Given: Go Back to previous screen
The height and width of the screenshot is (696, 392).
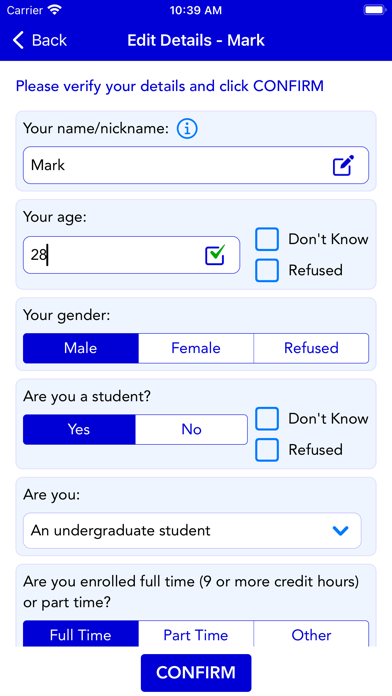Looking at the screenshot, I should point(40,40).
